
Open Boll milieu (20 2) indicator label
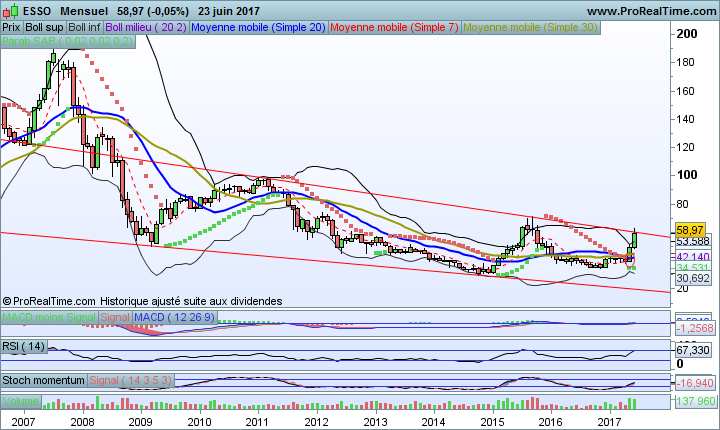coord(146,28)
